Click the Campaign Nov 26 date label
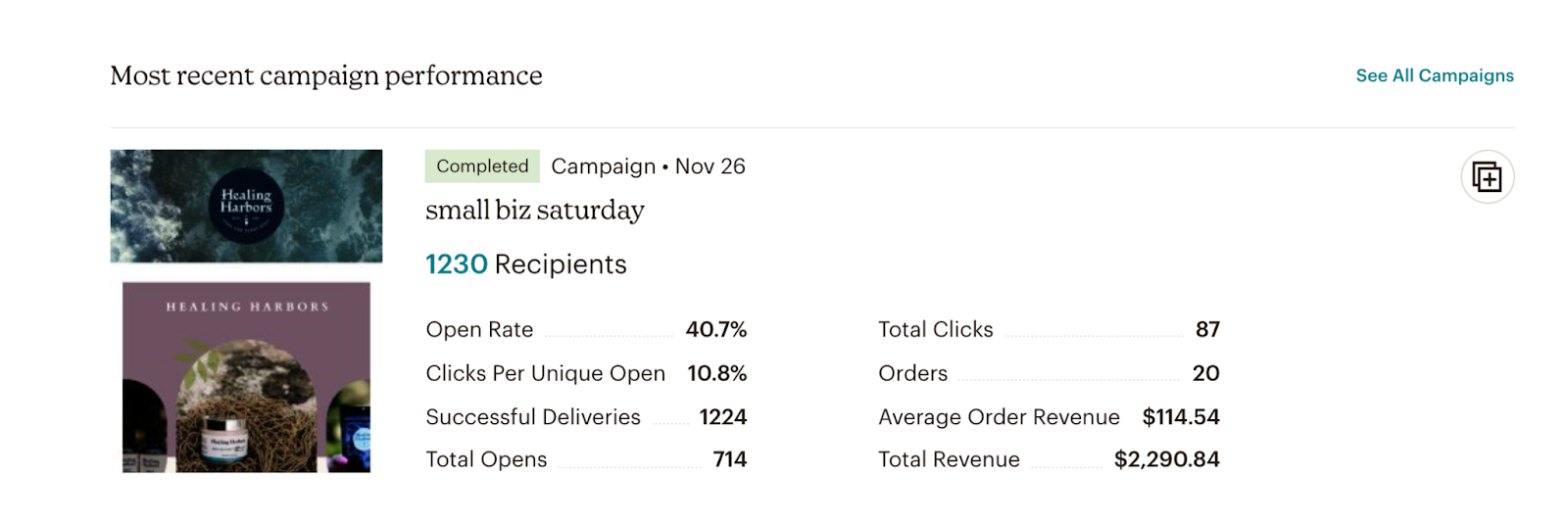This screenshot has width=1568, height=524. tap(649, 167)
